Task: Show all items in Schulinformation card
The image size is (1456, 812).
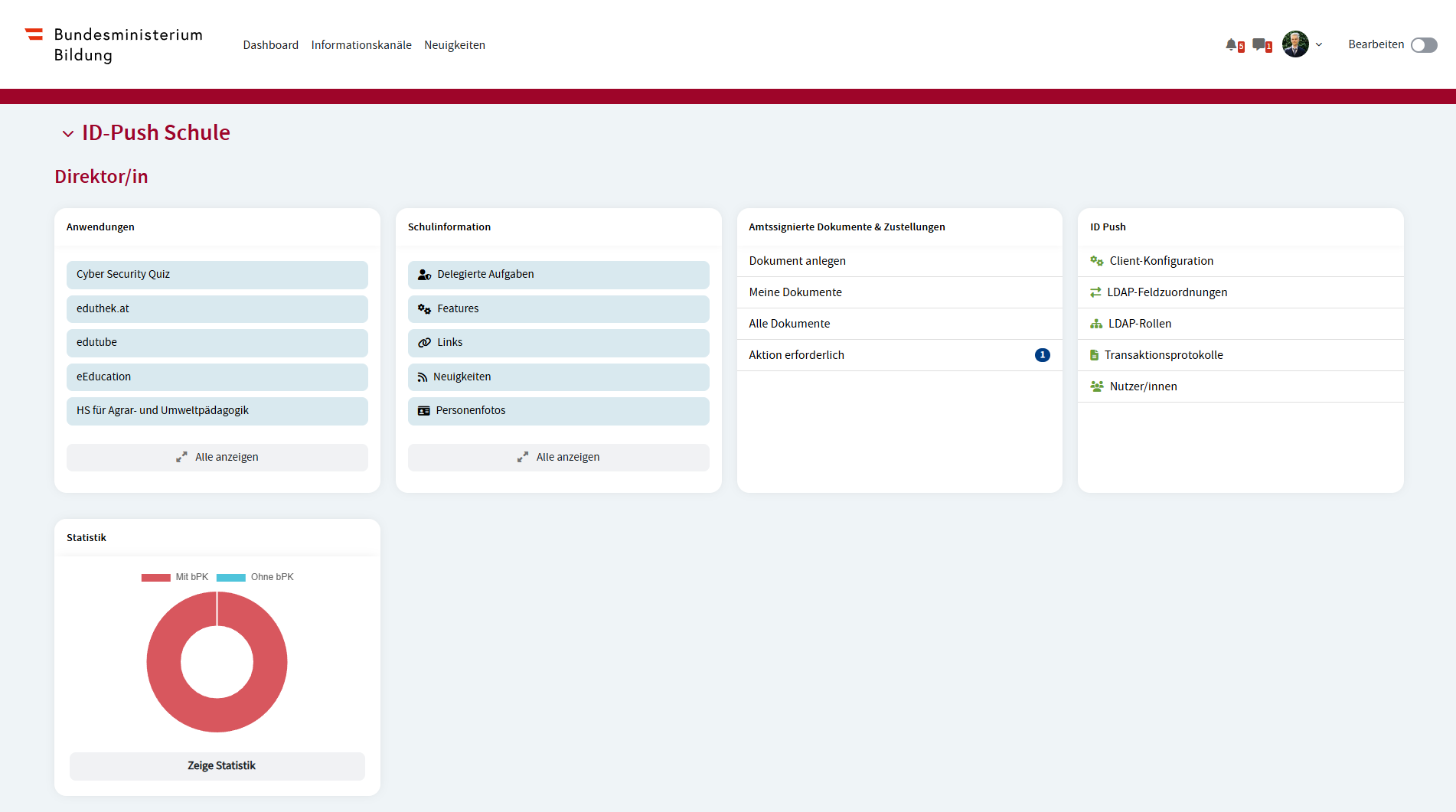Action: [559, 458]
